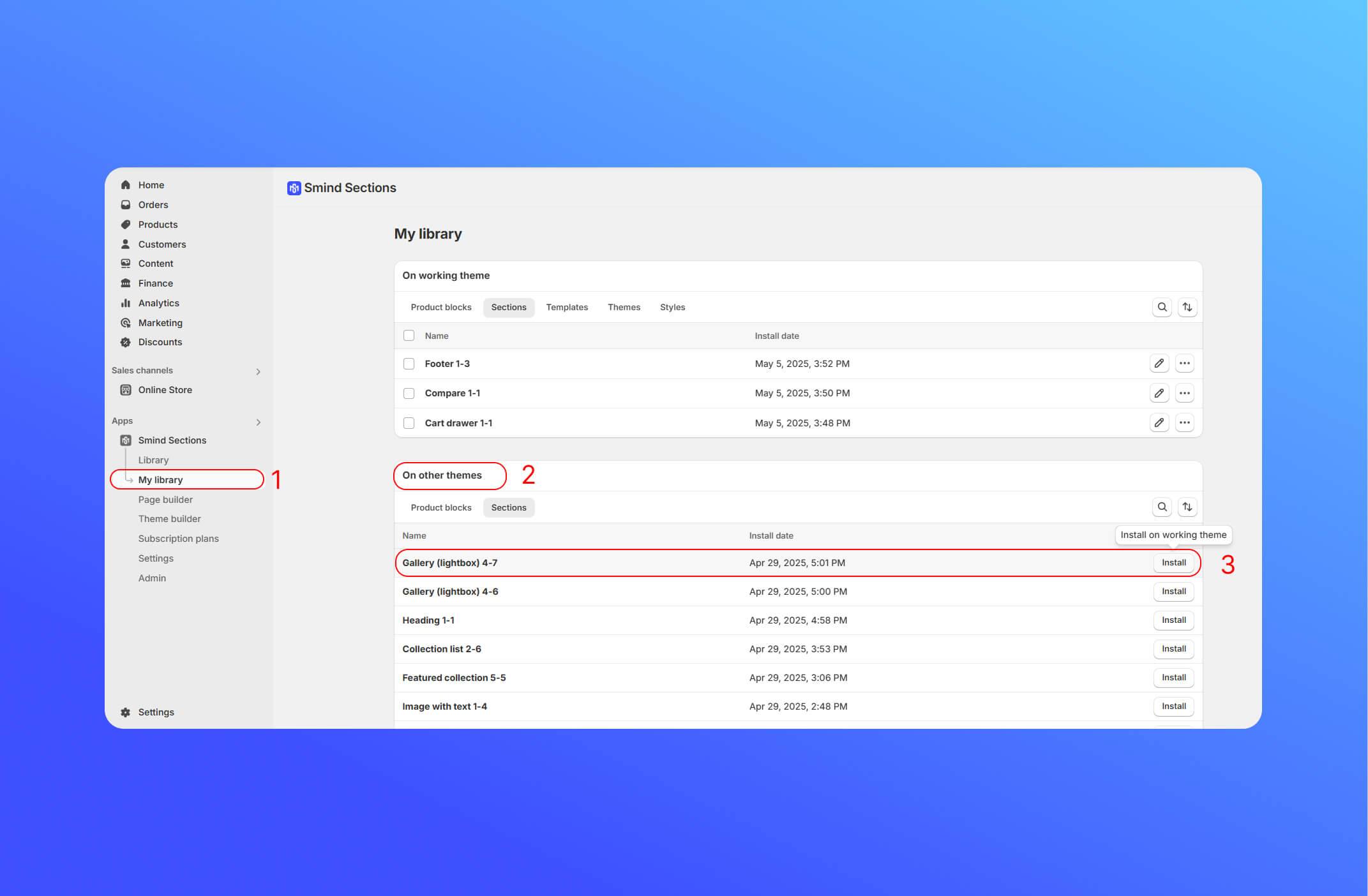The image size is (1368, 896).
Task: Click the Featured collection 5-5 name
Action: pos(454,678)
